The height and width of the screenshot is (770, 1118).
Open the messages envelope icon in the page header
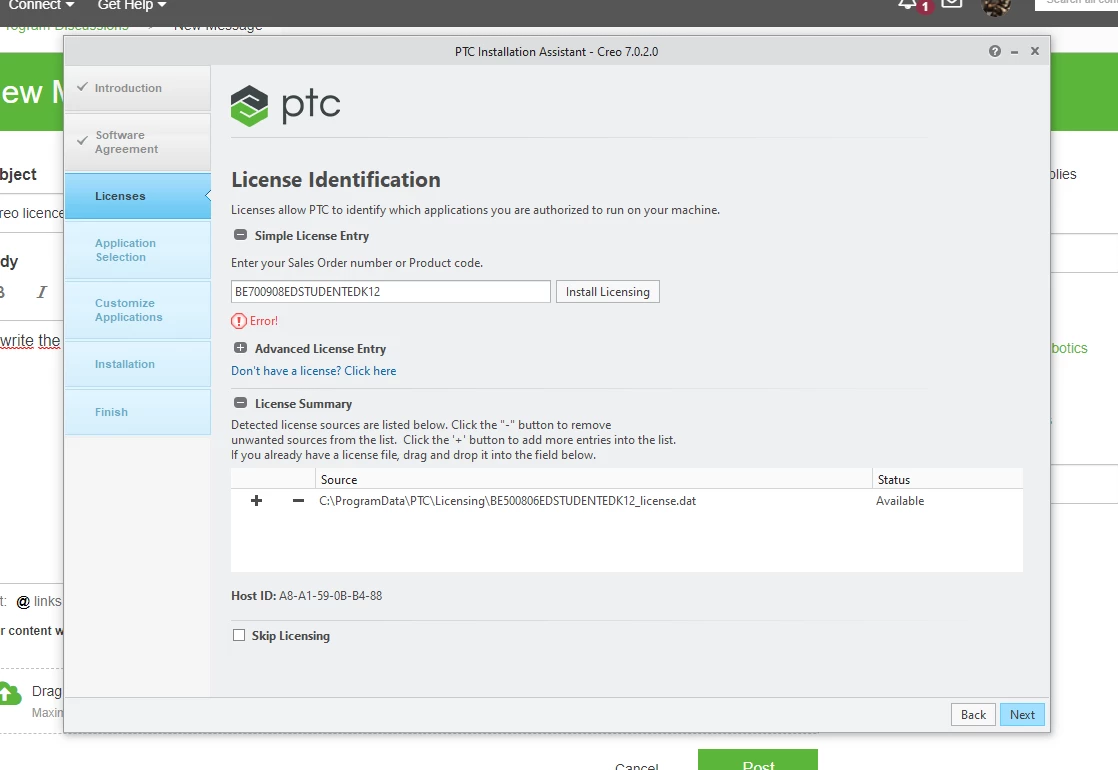pos(952,4)
